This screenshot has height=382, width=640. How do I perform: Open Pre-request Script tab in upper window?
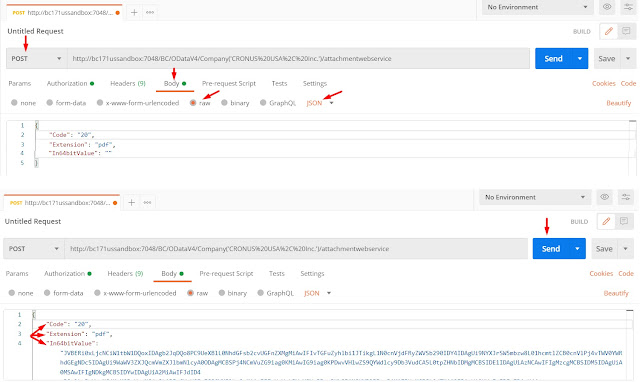[229, 83]
